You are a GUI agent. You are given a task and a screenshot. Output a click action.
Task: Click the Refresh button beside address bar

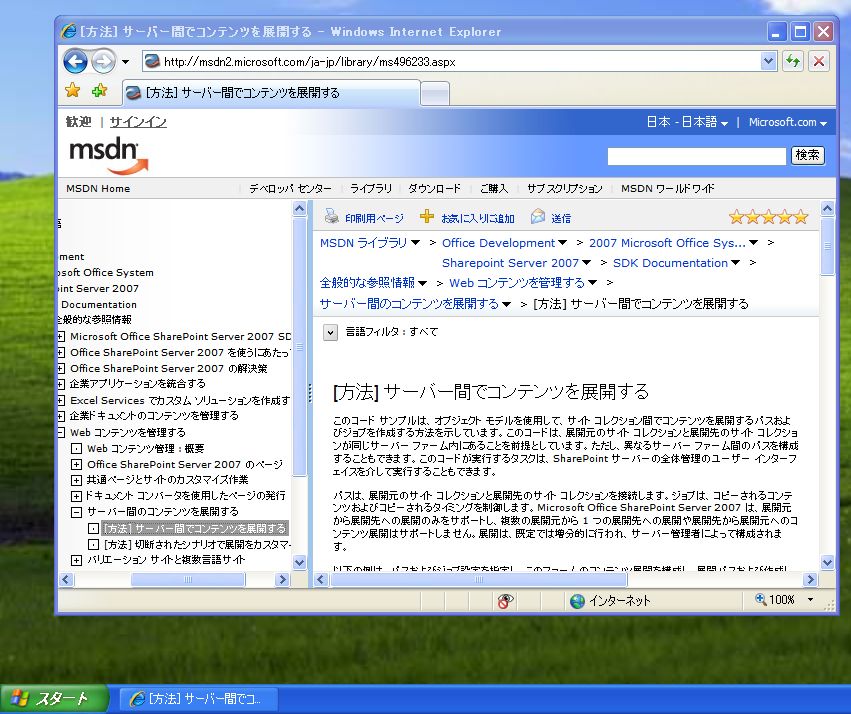pos(793,61)
